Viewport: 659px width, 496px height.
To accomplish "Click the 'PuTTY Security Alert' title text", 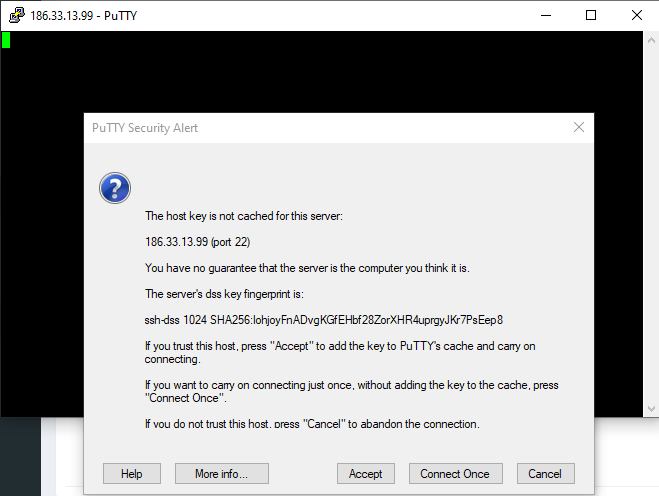I will (x=145, y=128).
